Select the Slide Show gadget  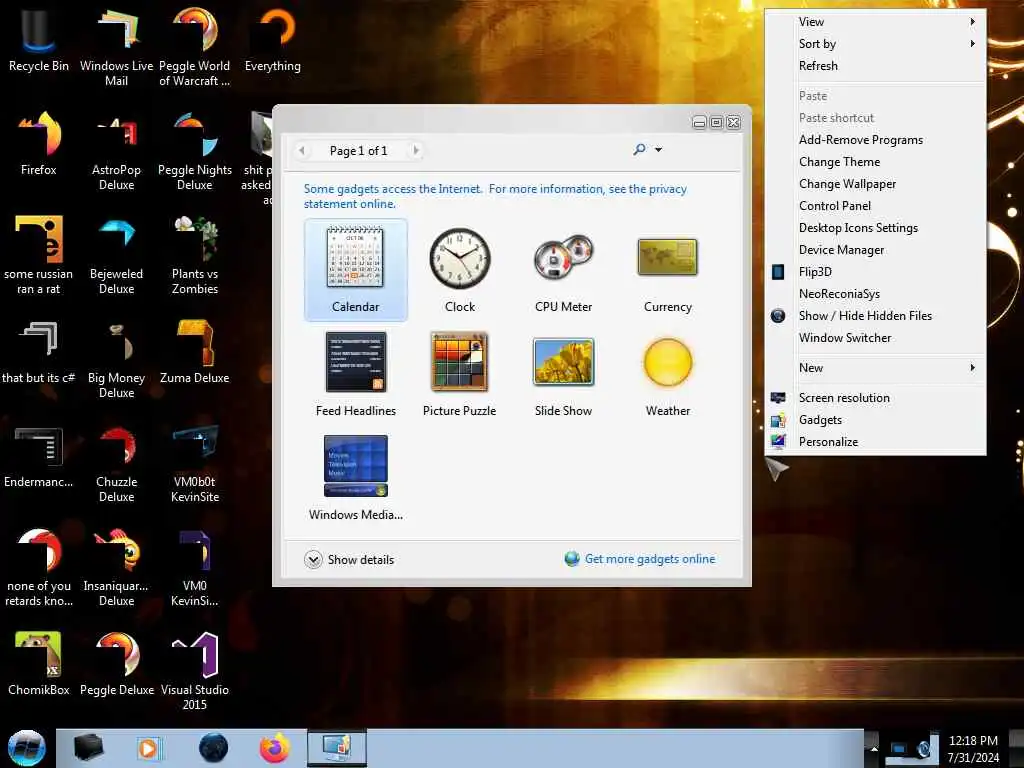pyautogui.click(x=564, y=374)
